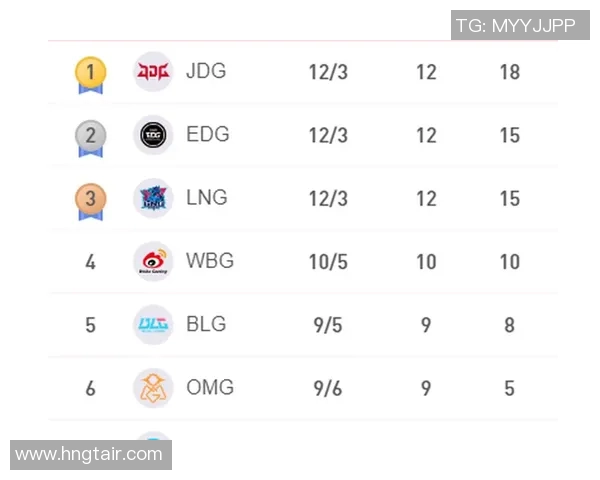This screenshot has height=480, width=600.
Task: Click the gold first-place medal
Action: pos(90,73)
